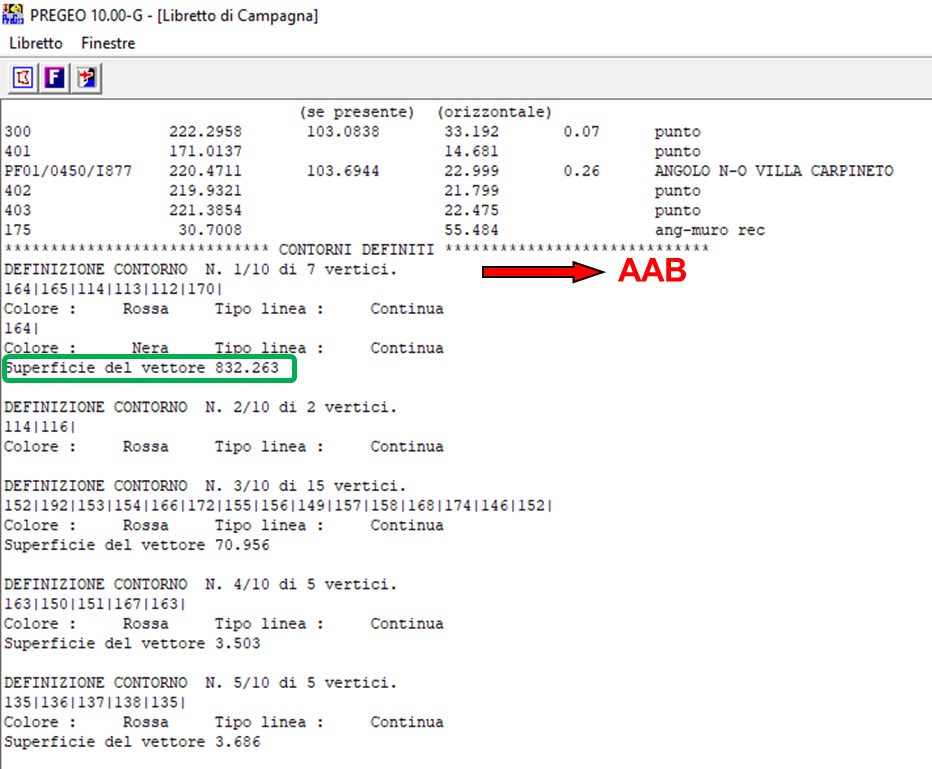Click the CONTORNI DEFINITI separator line
This screenshot has width=932, height=769.
(x=356, y=250)
